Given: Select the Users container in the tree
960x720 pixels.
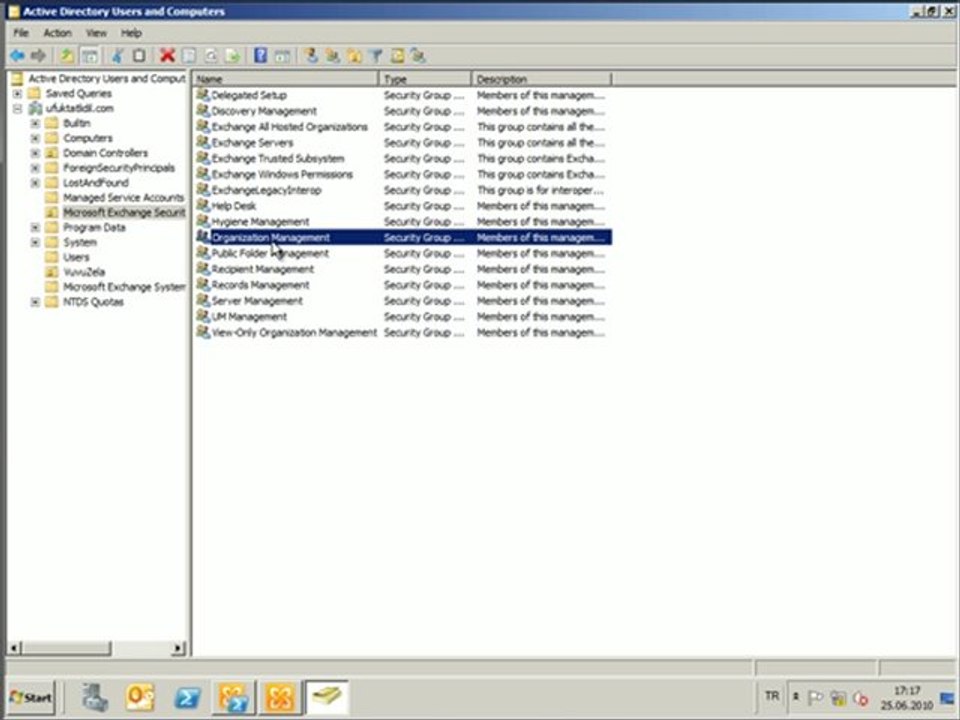Looking at the screenshot, I should point(76,257).
